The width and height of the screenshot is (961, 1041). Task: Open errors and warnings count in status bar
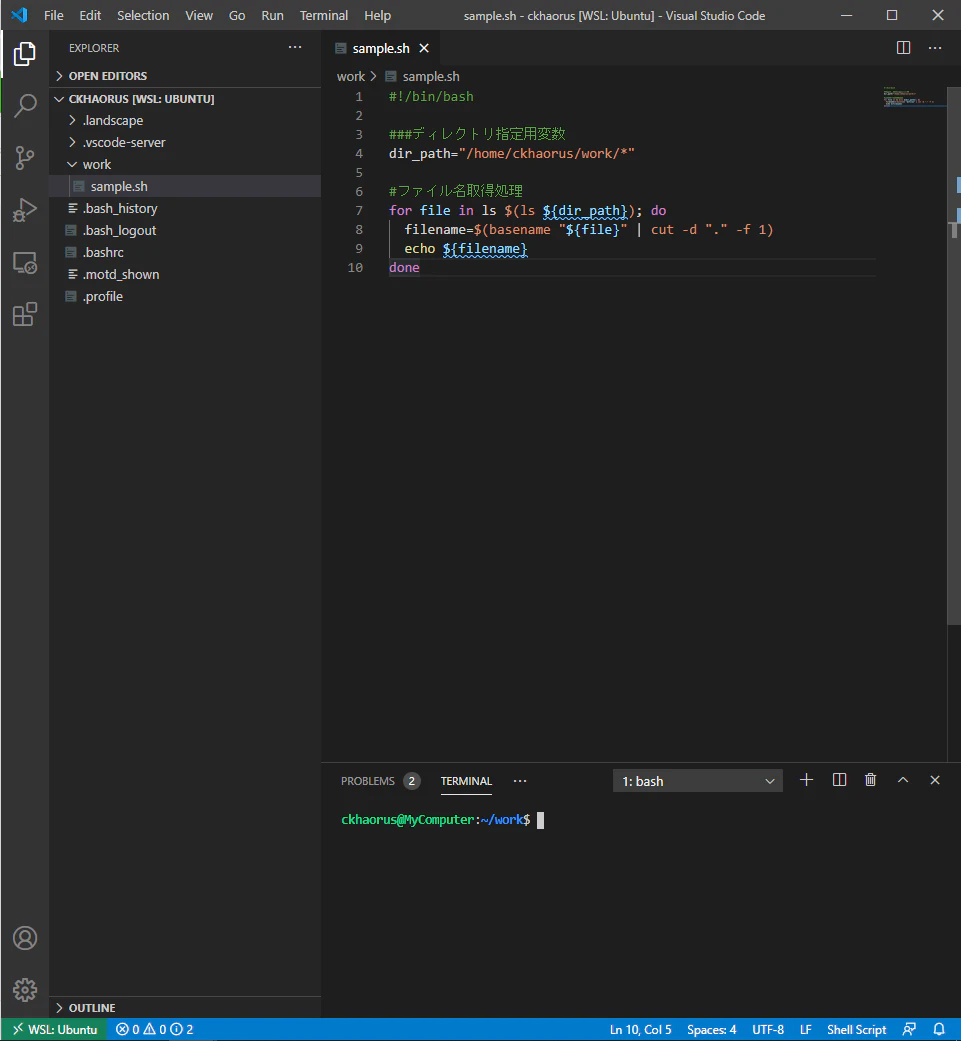click(x=155, y=1030)
